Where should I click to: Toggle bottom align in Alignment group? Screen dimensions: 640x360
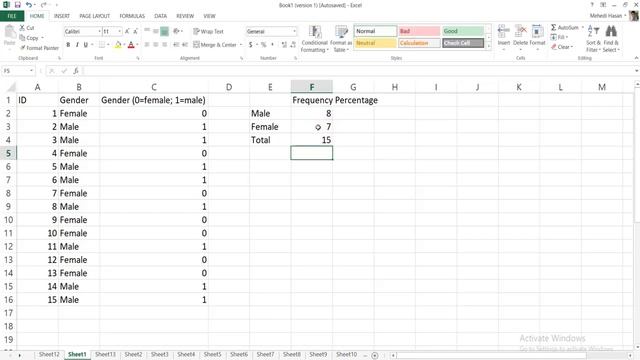pyautogui.click(x=164, y=31)
